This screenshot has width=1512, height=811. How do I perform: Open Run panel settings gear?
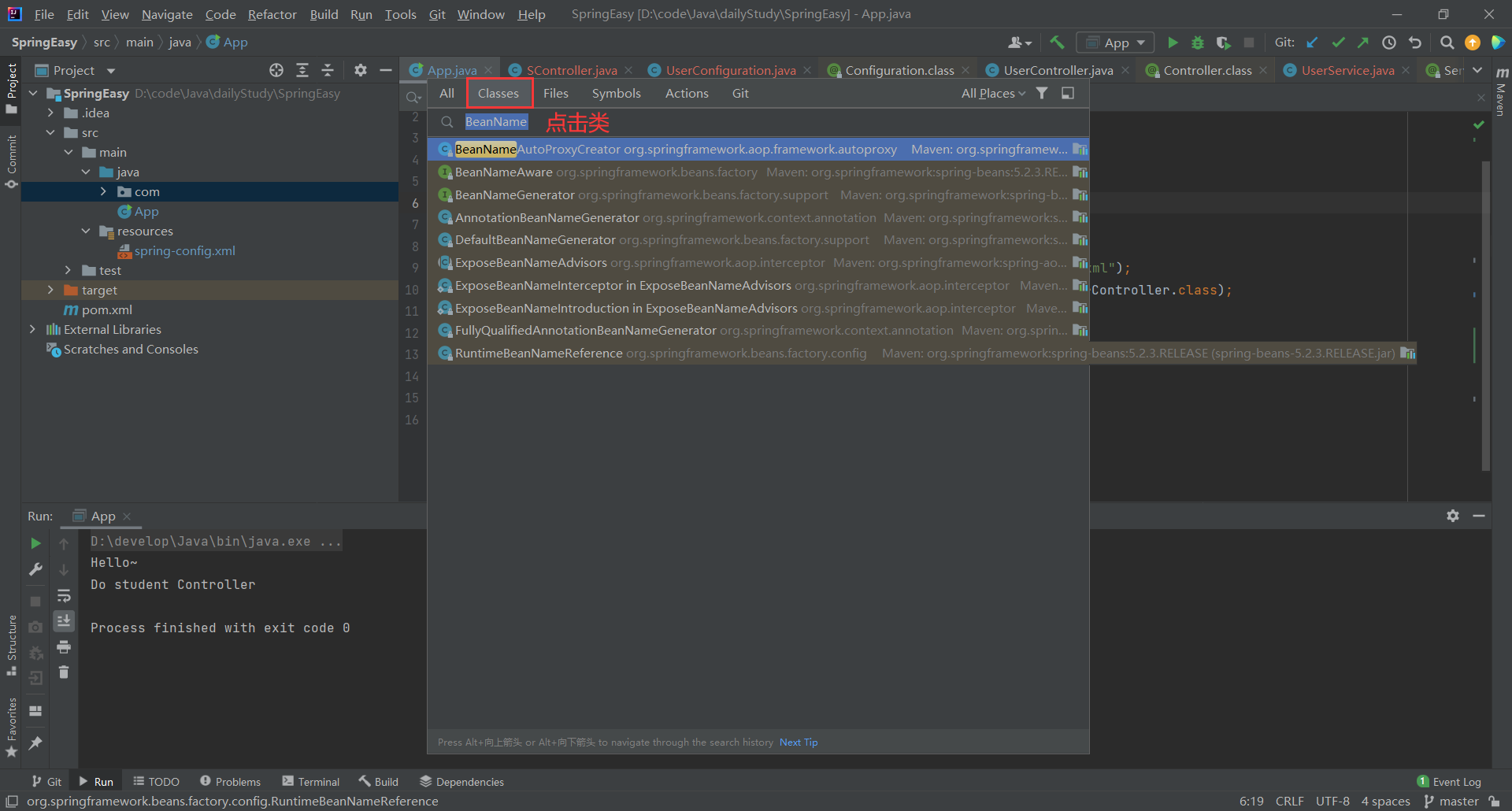click(1453, 516)
